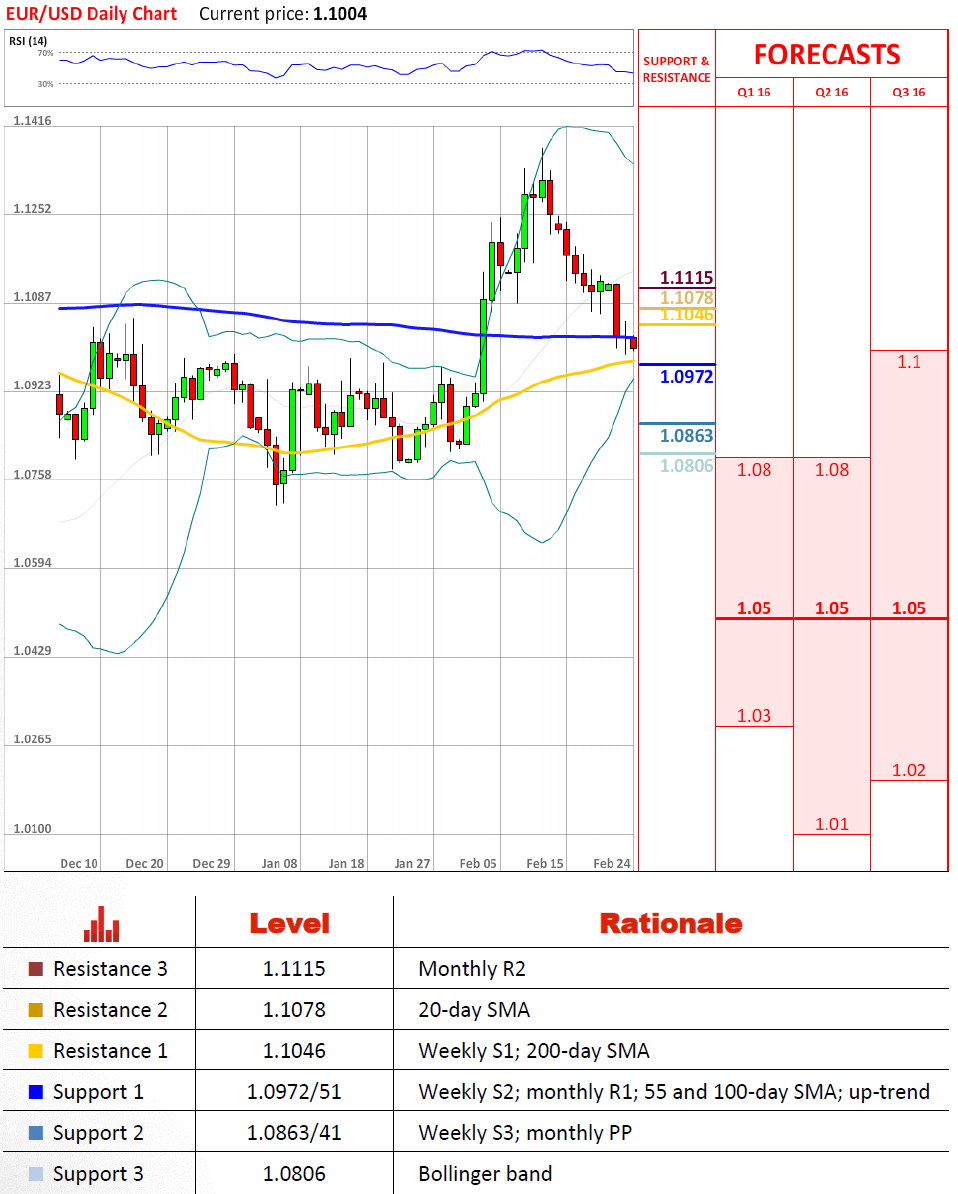Click the 1.0863 support level marker
The width and height of the screenshot is (958, 1194).
click(686, 436)
